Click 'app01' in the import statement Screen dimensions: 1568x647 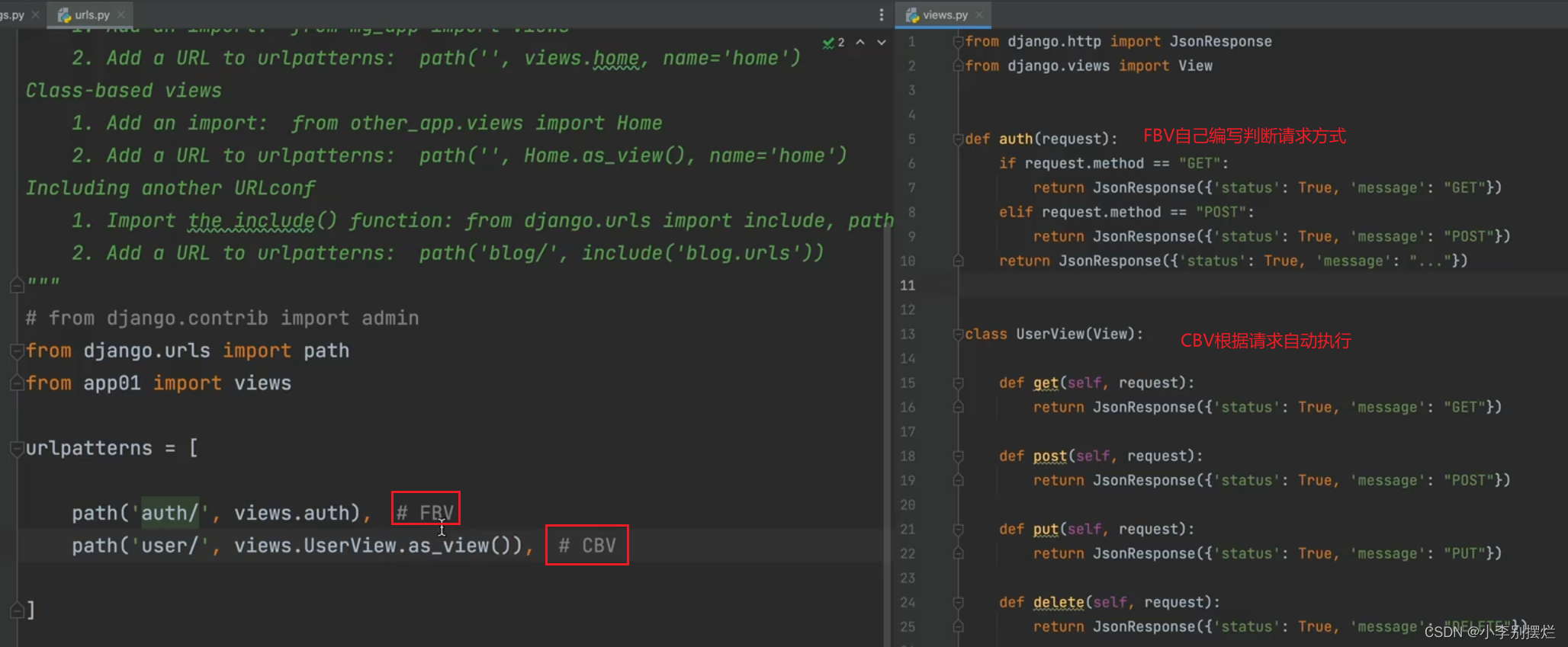click(x=112, y=383)
